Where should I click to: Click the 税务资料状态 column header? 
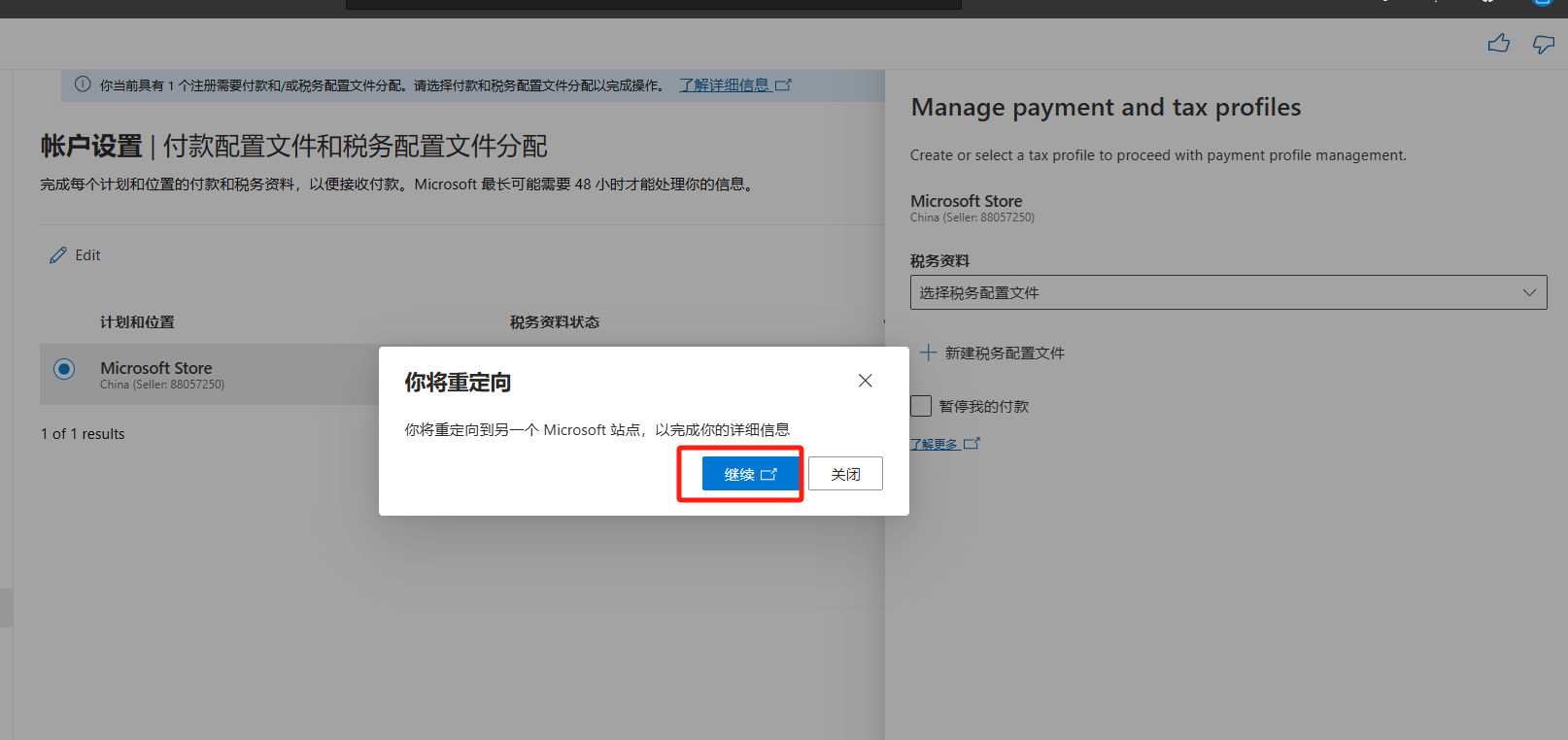(x=555, y=322)
